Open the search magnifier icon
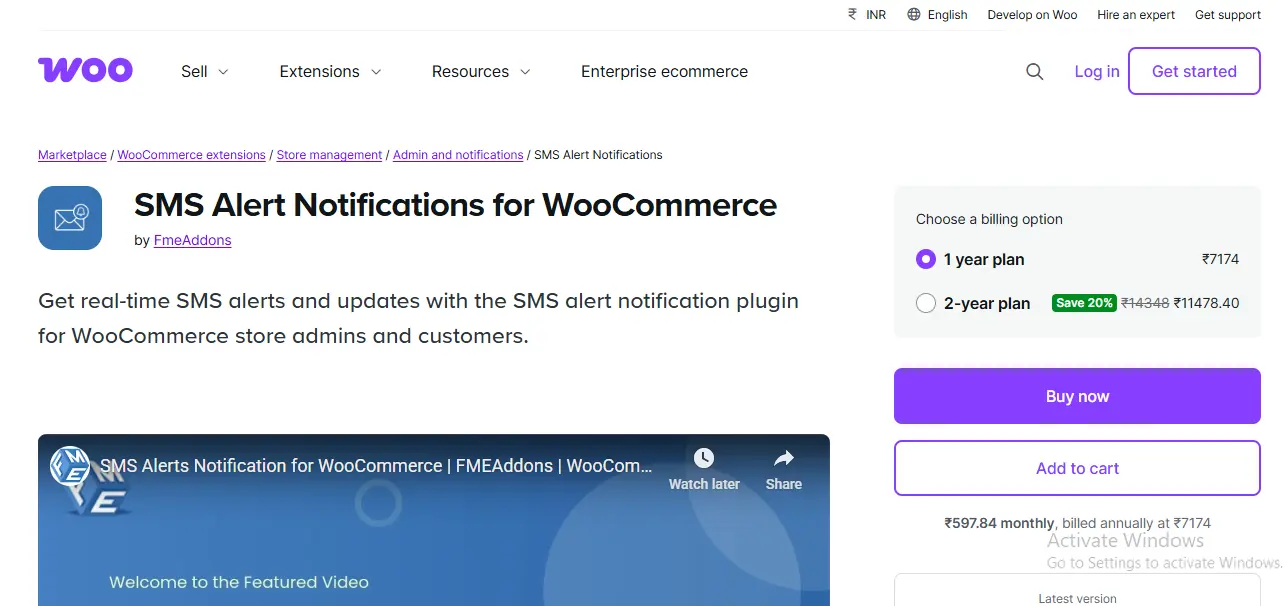The width and height of the screenshot is (1284, 606). (x=1034, y=71)
